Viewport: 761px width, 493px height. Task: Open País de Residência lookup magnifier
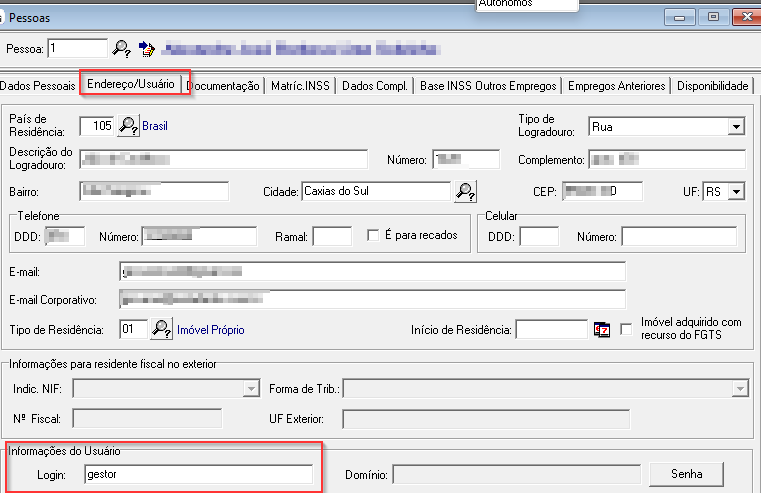129,126
